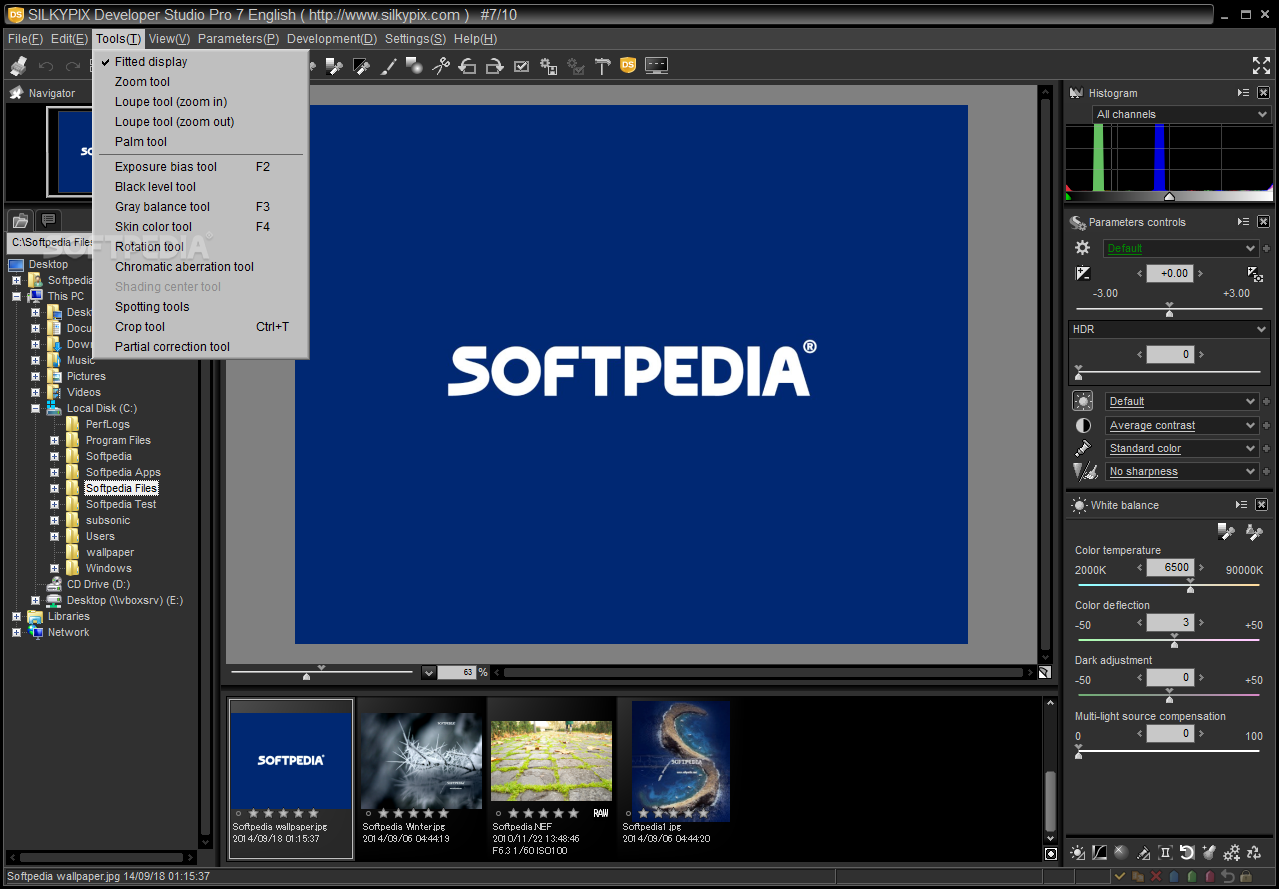Click the scissors cut icon in the toolbar
Image resolution: width=1279 pixels, height=889 pixels.
pos(441,66)
